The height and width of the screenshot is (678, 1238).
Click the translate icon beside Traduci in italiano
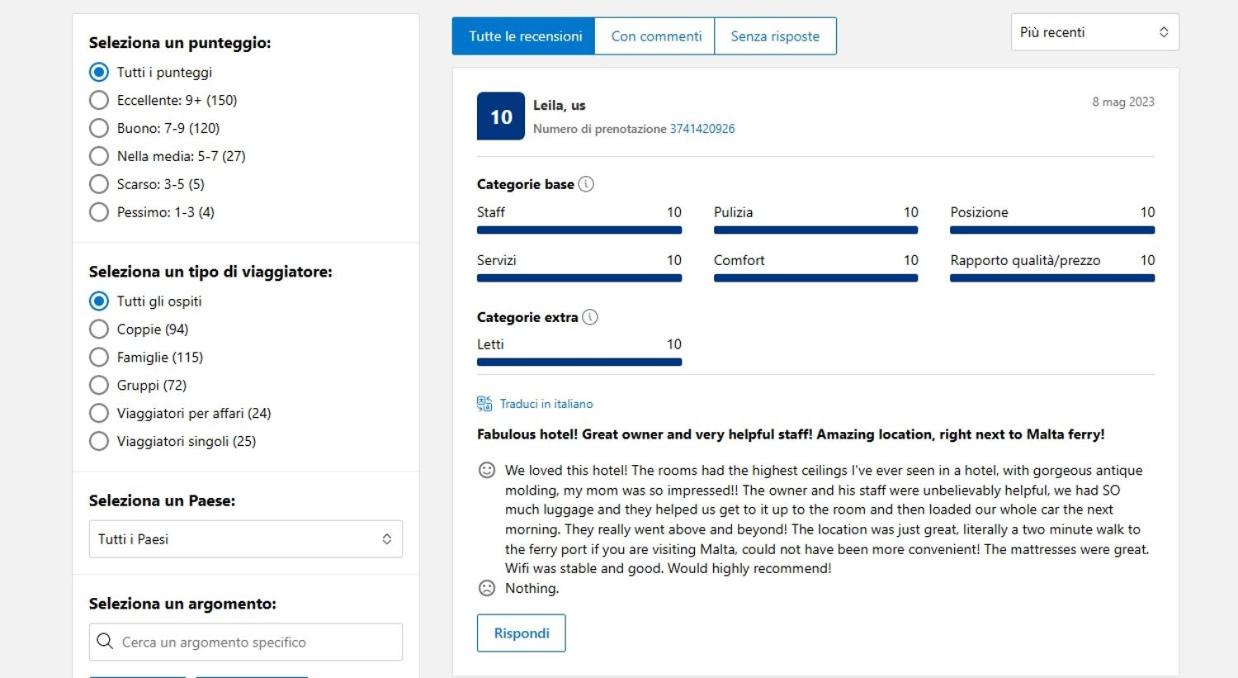pyautogui.click(x=485, y=404)
